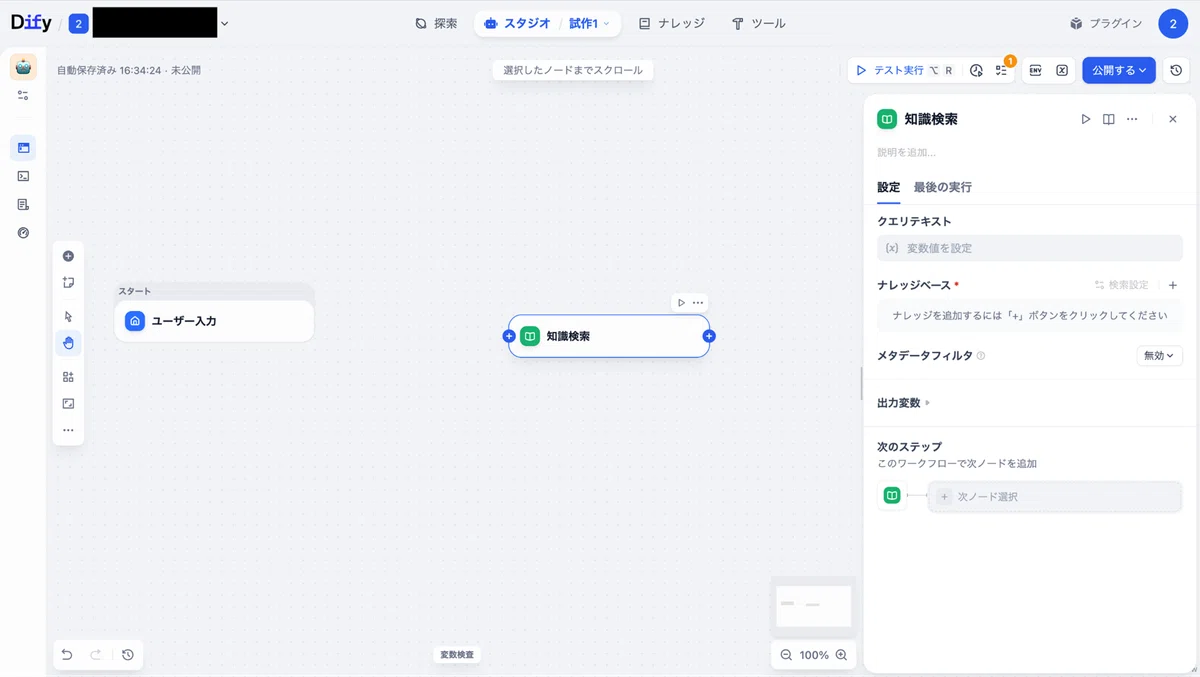Open version history icon beside publish button
The image size is (1200, 677).
[x=1176, y=71]
